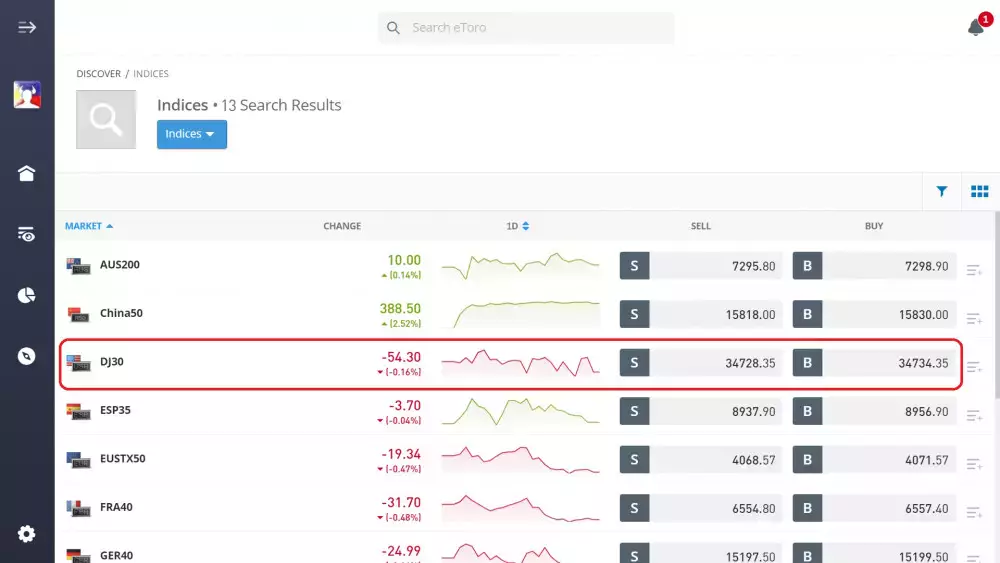Viewport: 1000px width, 563px height.
Task: Open the filter funnel icon
Action: click(x=941, y=191)
